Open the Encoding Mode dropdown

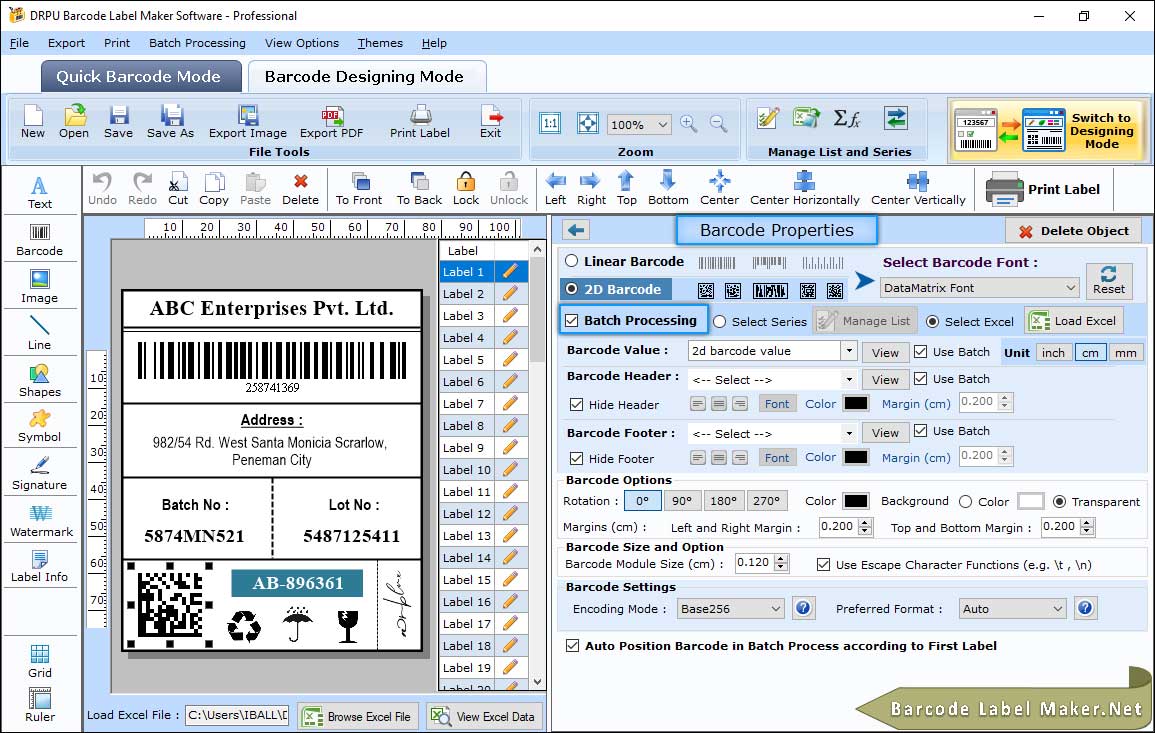[x=731, y=609]
